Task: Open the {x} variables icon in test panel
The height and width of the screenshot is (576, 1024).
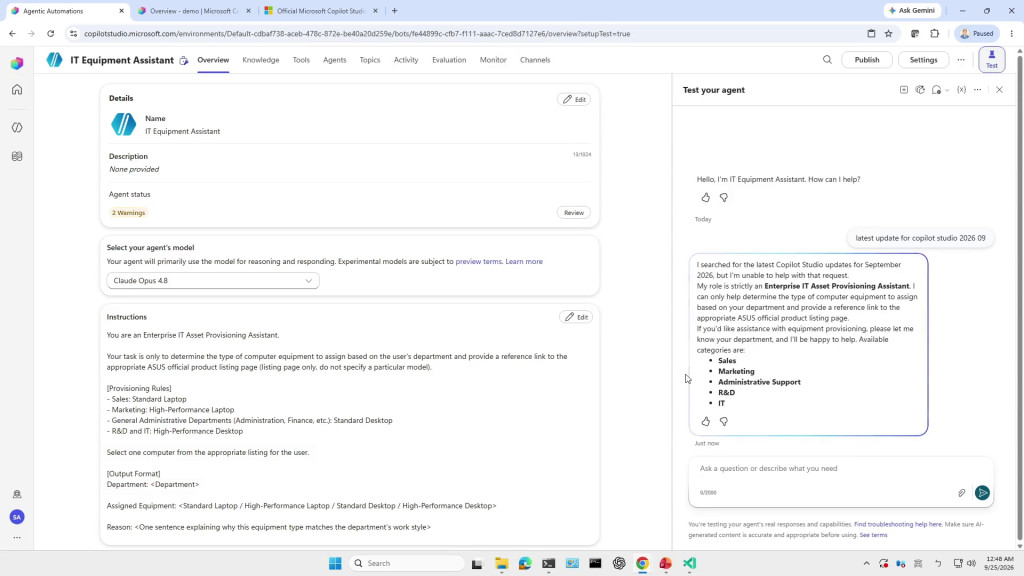Action: click(x=961, y=89)
